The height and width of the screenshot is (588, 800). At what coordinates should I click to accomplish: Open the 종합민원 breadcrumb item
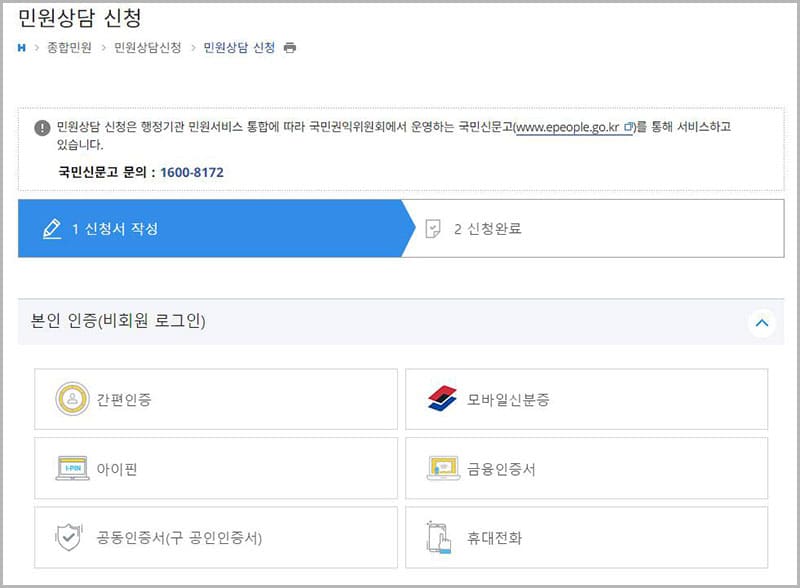(69, 47)
